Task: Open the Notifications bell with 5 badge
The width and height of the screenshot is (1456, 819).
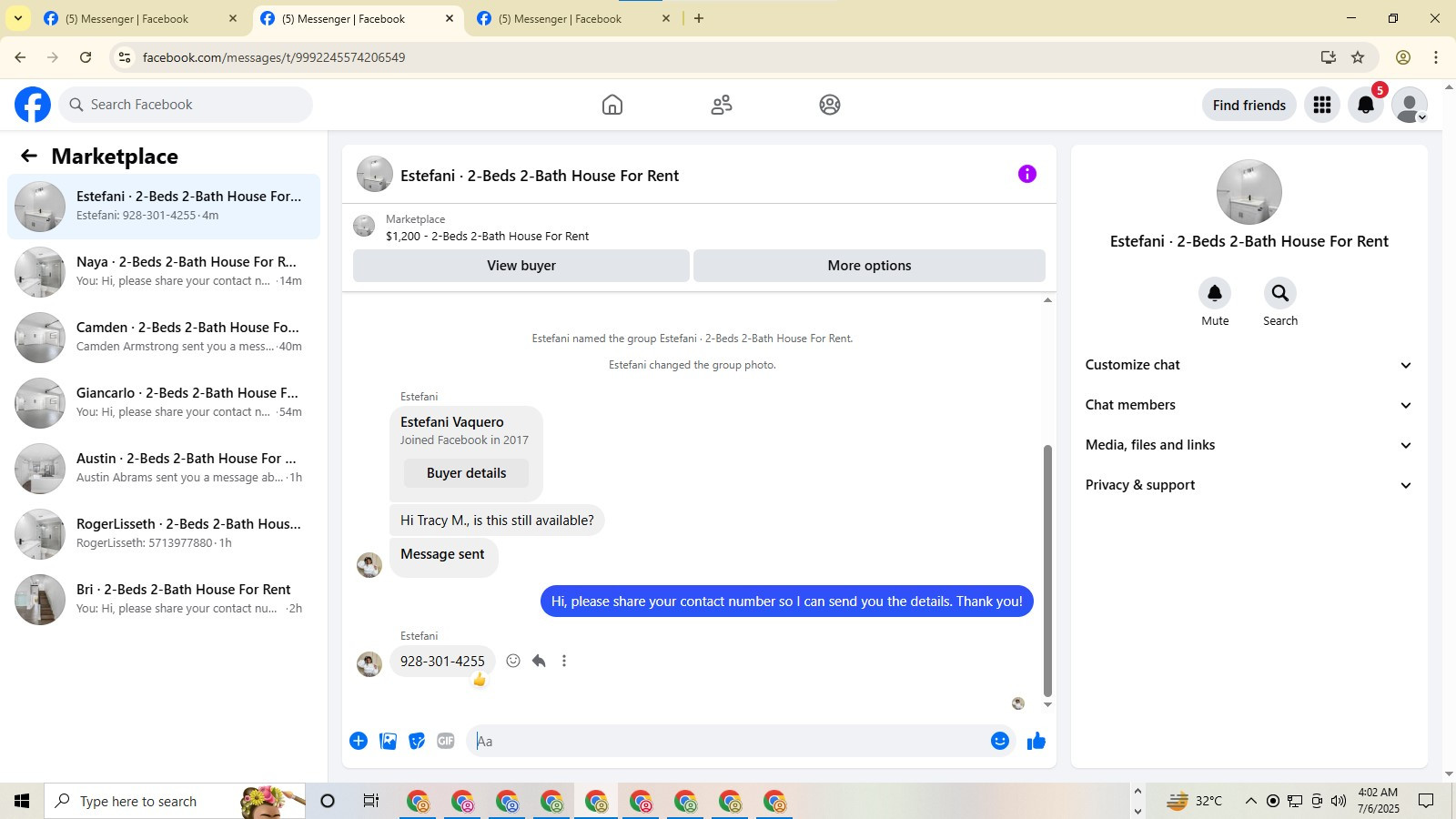Action: coord(1366,105)
